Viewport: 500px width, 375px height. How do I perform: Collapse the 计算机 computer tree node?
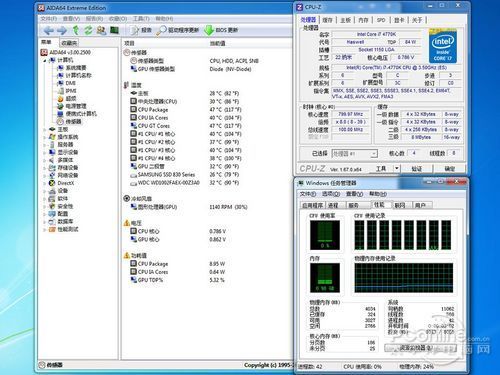pyautogui.click(x=45, y=60)
